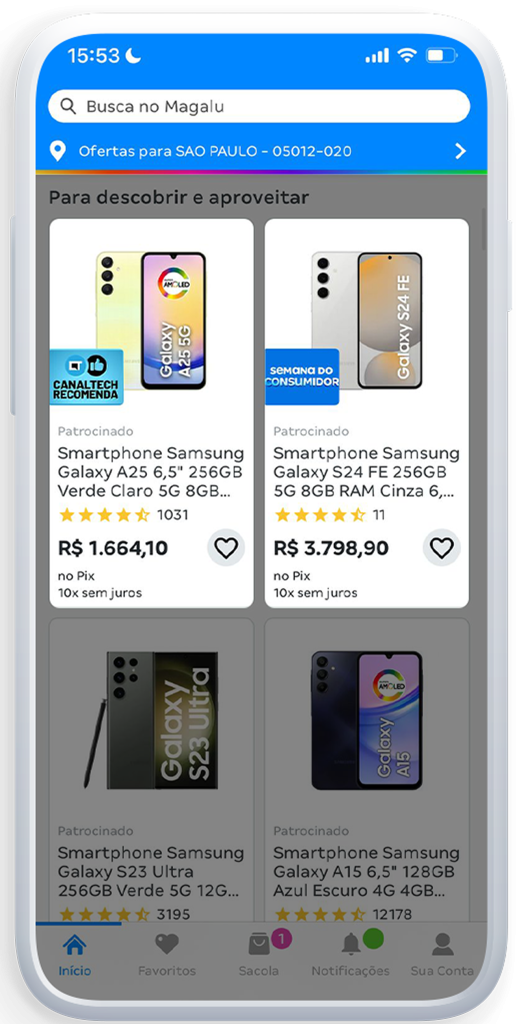Screen dimensions: 521x1024
Task: Tap the location pin icon
Action: point(58,152)
